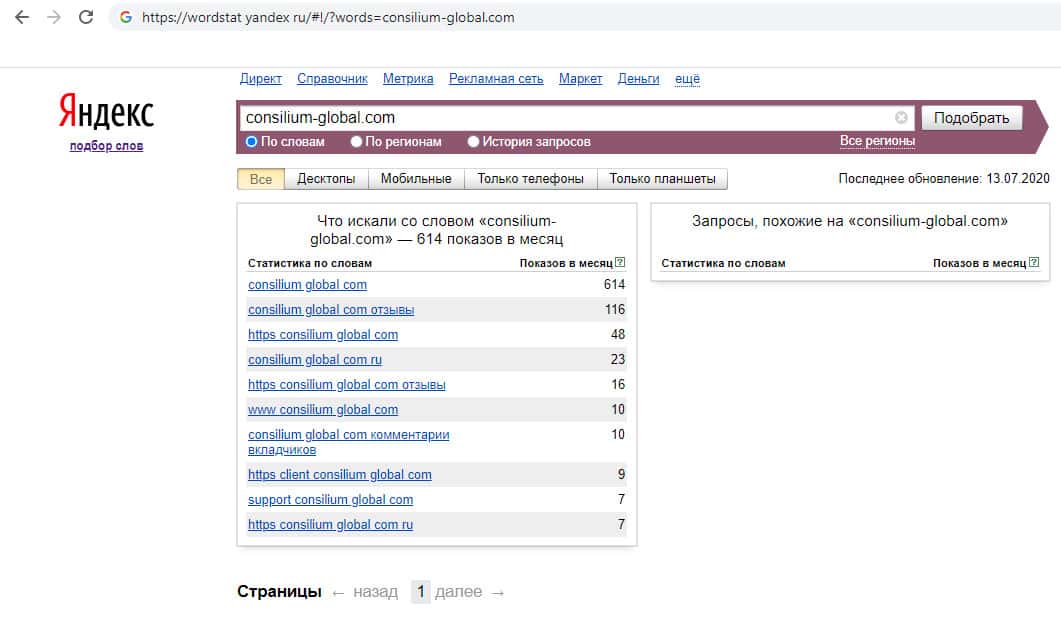This screenshot has width=1061, height=619.
Task: Open the Директ link in top navigation
Action: 261,79
